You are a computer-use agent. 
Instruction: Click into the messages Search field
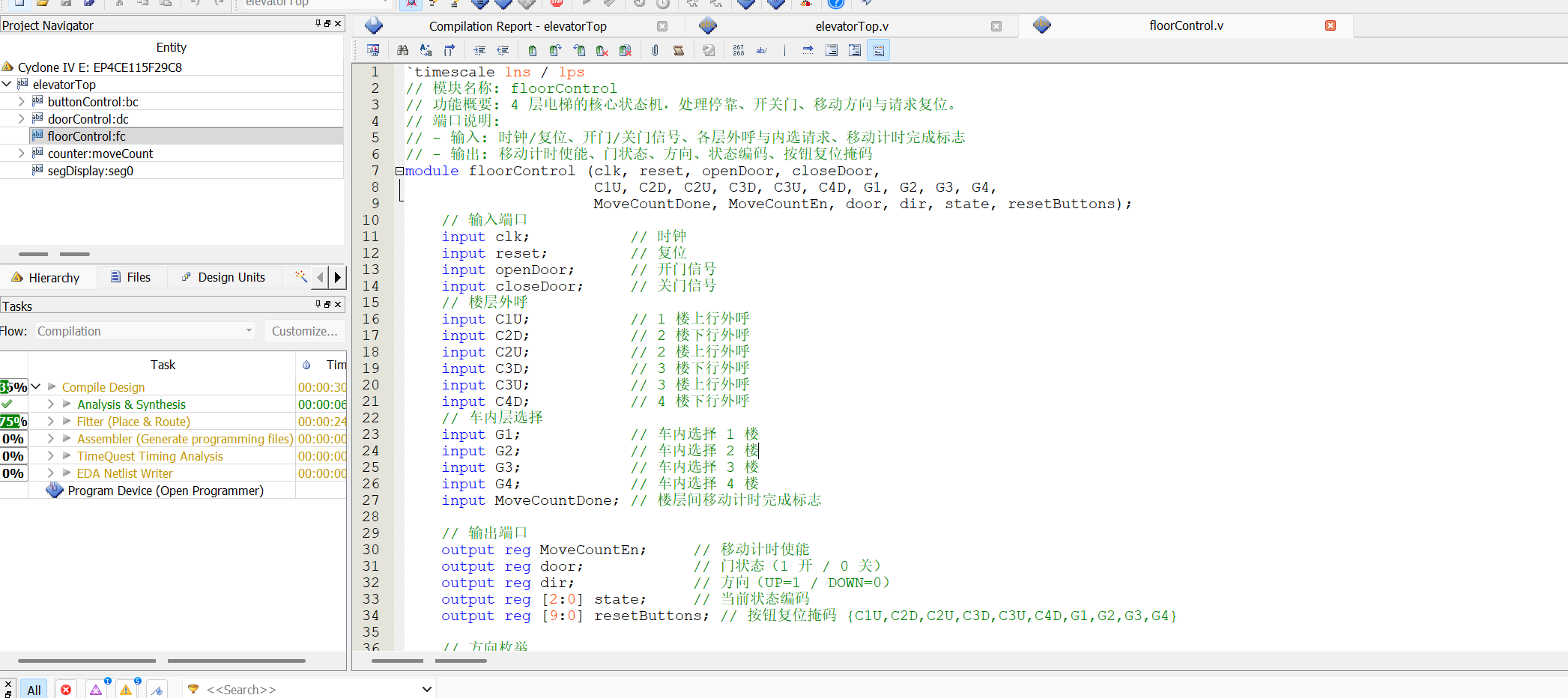307,689
